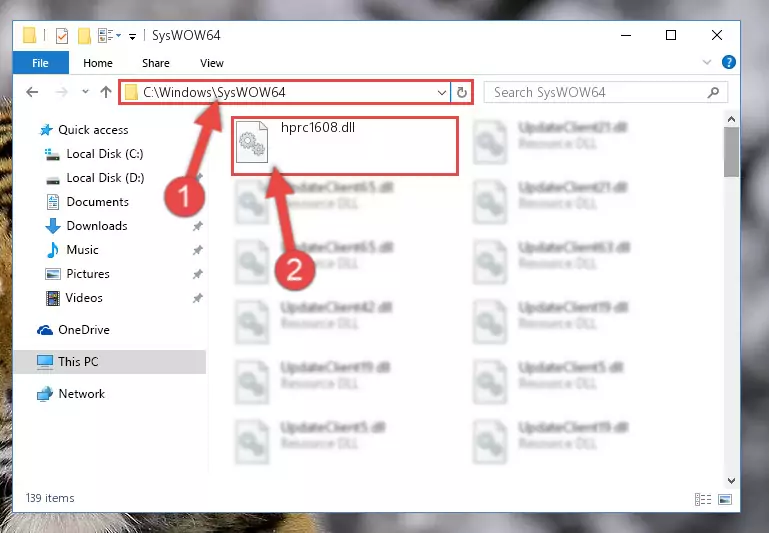Switch to the Home ribbon tab
This screenshot has width=769, height=533.
98,63
